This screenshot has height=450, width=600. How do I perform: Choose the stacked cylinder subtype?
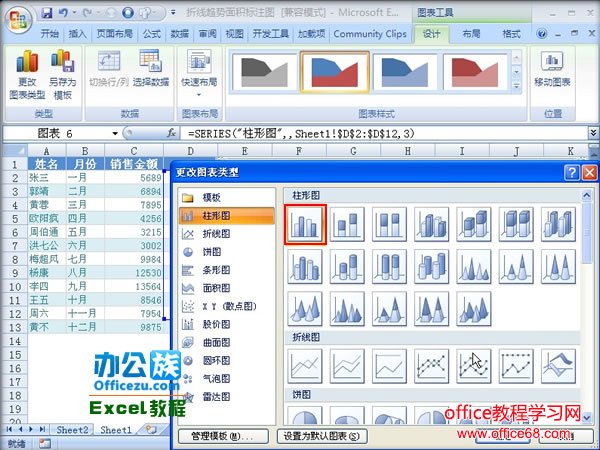coord(347,266)
